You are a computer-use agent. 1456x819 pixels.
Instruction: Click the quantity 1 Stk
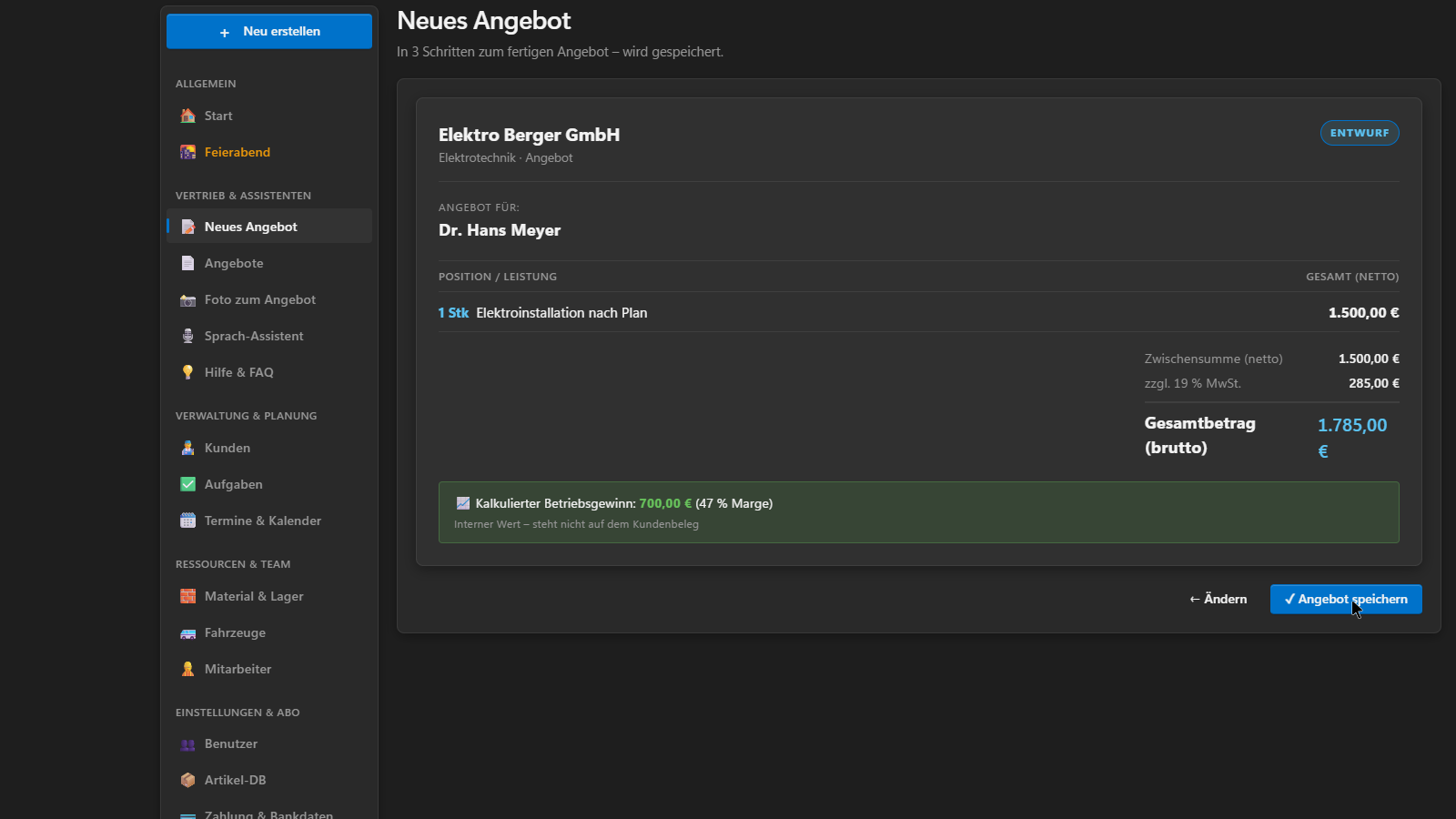453,313
